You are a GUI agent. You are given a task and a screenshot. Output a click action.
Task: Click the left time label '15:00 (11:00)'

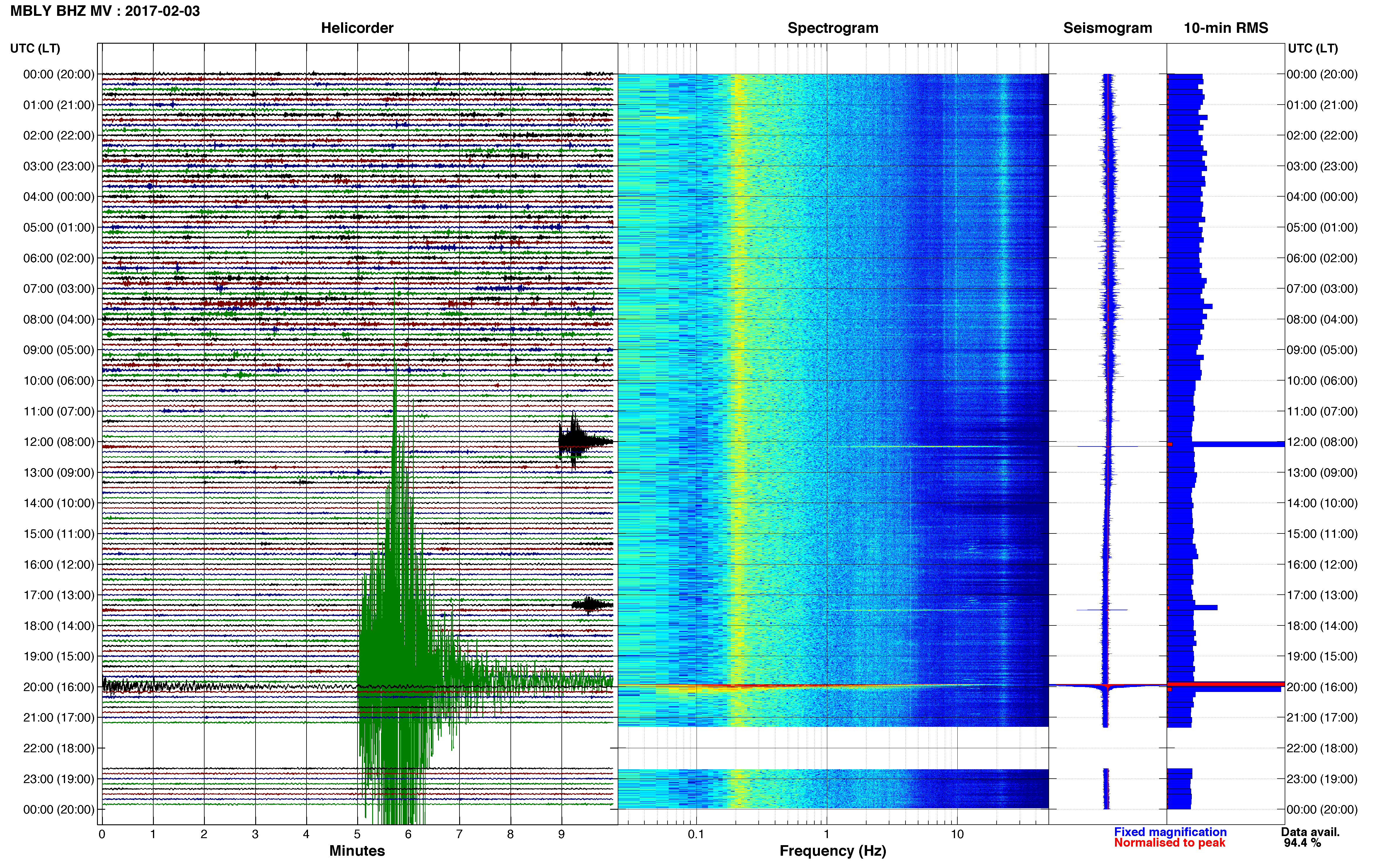[59, 534]
